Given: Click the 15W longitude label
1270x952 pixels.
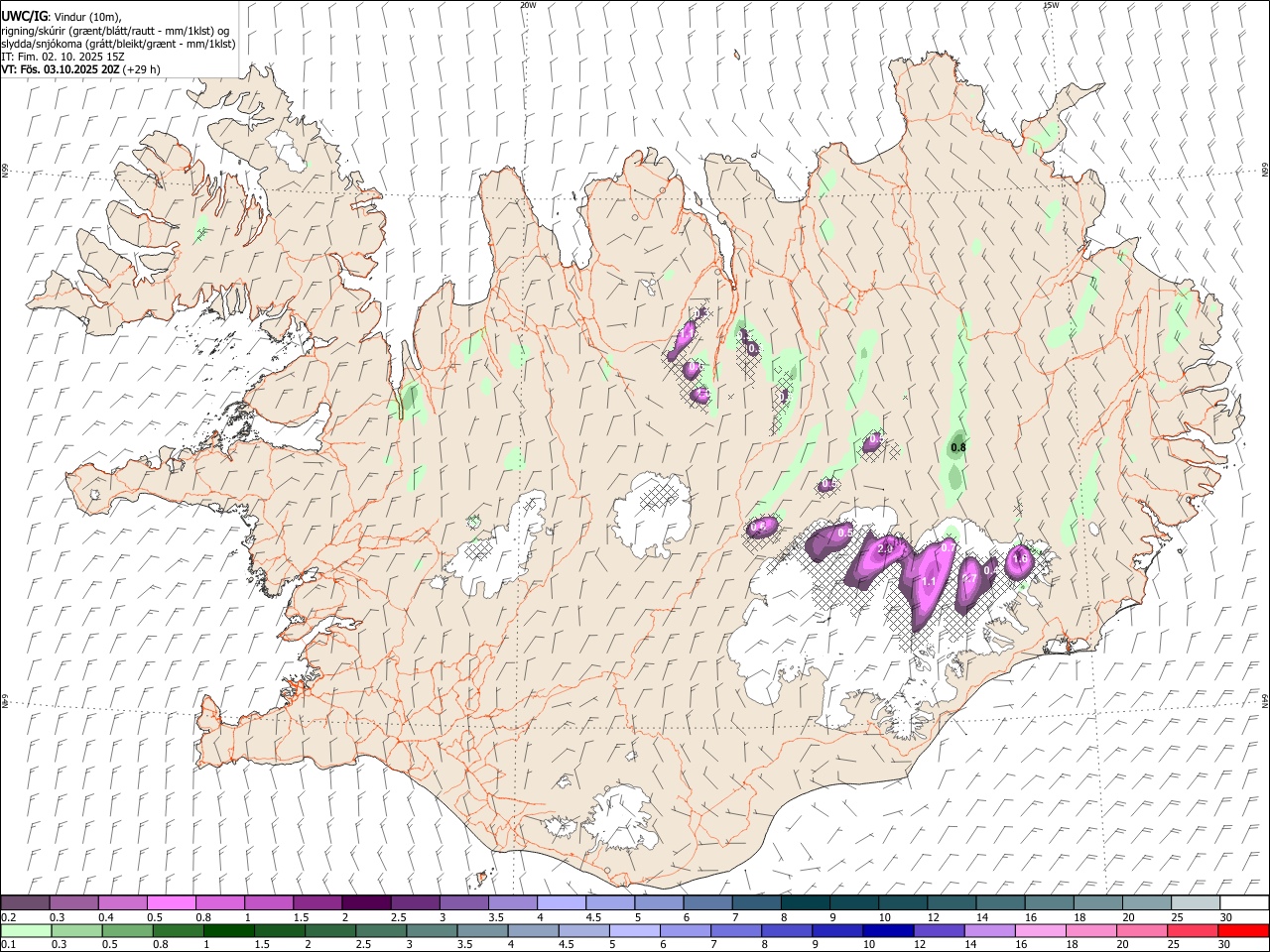Looking at the screenshot, I should pos(1051,5).
